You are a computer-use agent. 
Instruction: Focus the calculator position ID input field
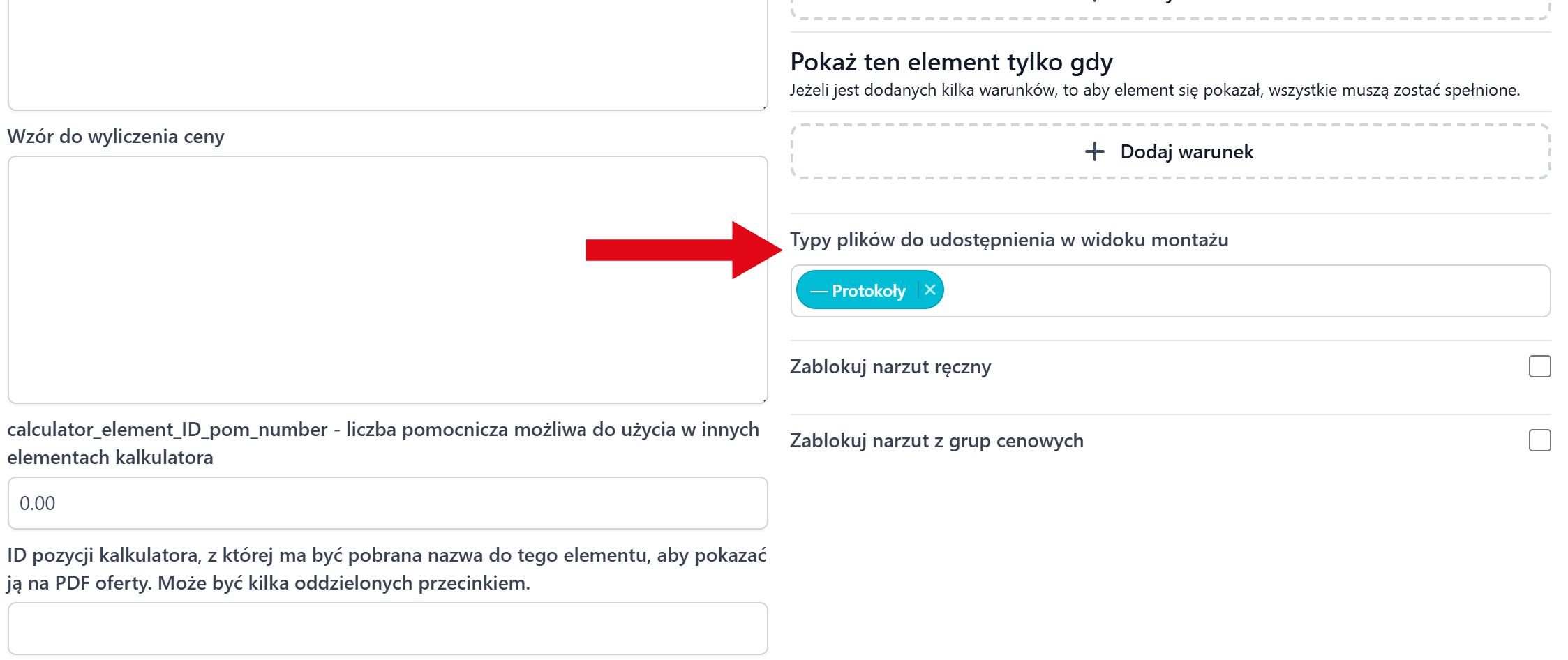(387, 628)
